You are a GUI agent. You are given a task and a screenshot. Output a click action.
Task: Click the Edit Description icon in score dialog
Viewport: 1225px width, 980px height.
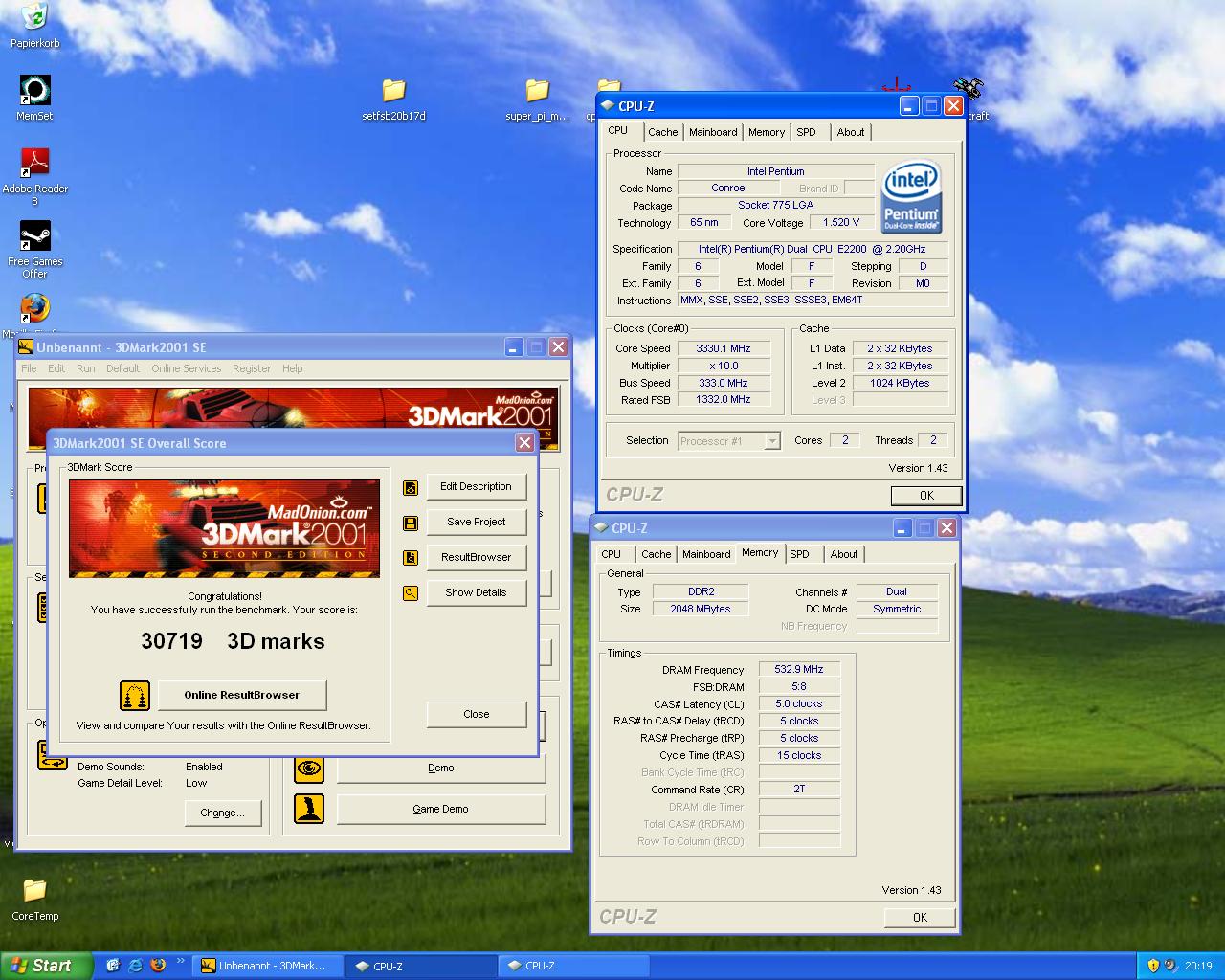pos(411,487)
